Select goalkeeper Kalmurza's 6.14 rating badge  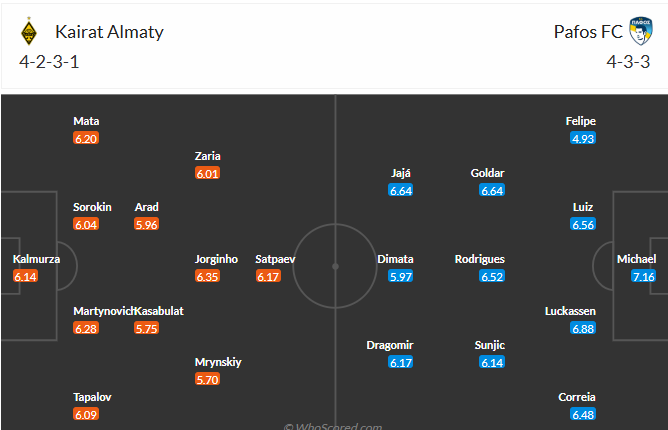pyautogui.click(x=25, y=276)
